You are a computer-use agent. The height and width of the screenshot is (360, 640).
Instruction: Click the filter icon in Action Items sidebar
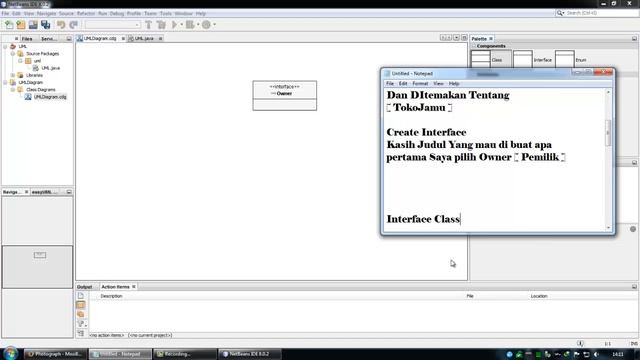click(81, 324)
